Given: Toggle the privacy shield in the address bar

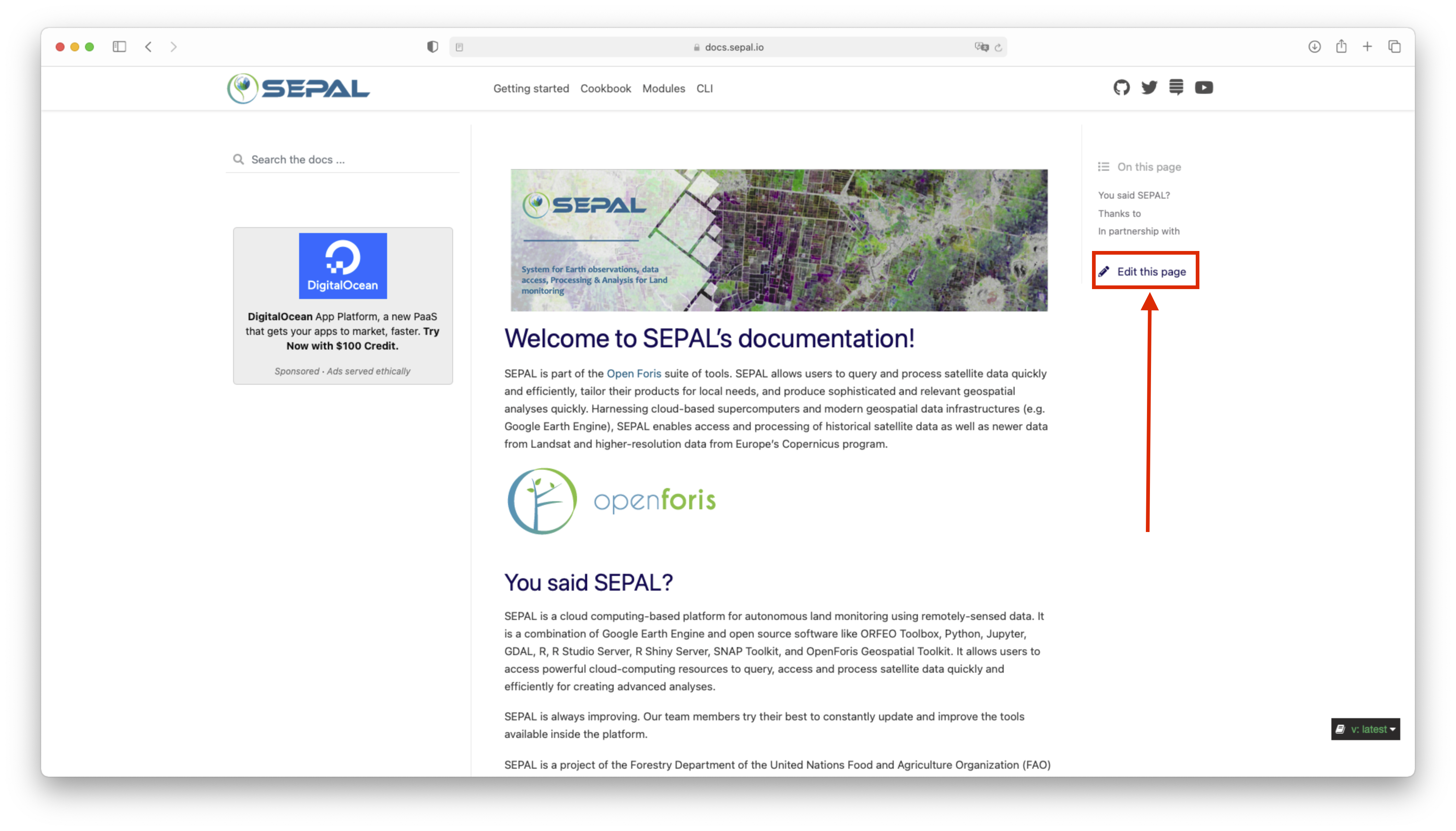Looking at the screenshot, I should pyautogui.click(x=432, y=47).
